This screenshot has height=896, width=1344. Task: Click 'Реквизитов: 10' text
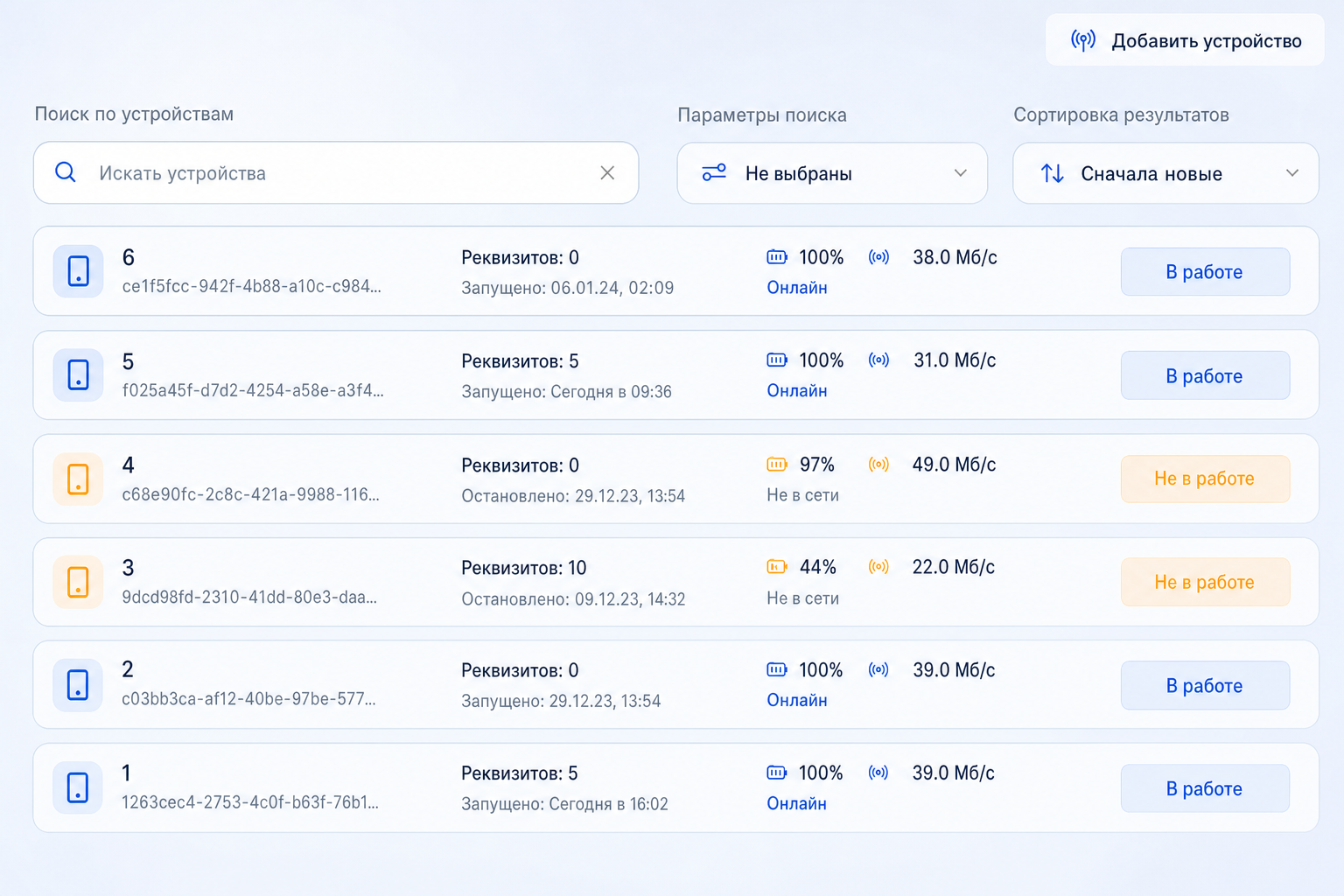point(524,568)
